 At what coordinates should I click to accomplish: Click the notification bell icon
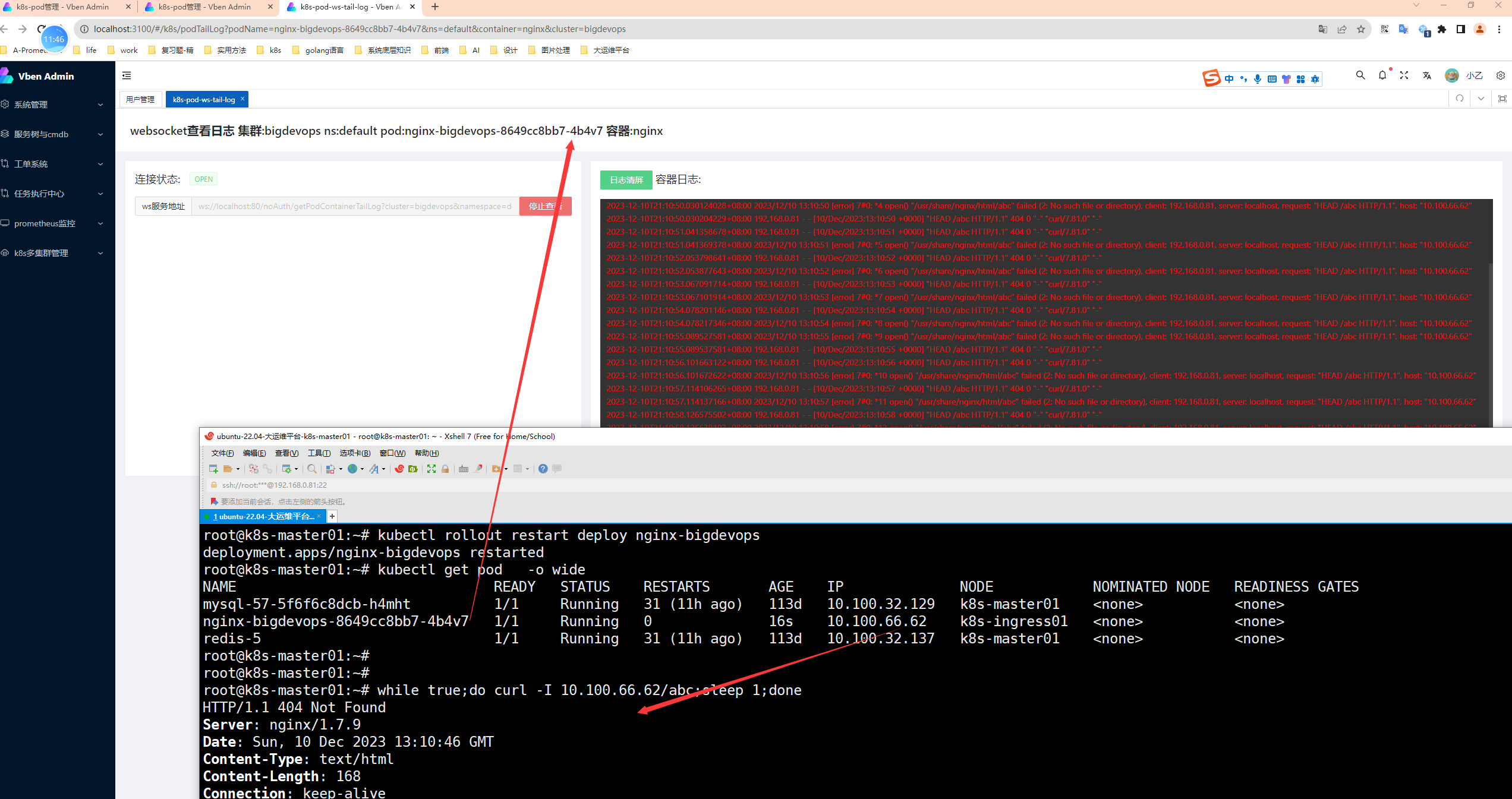(1382, 75)
